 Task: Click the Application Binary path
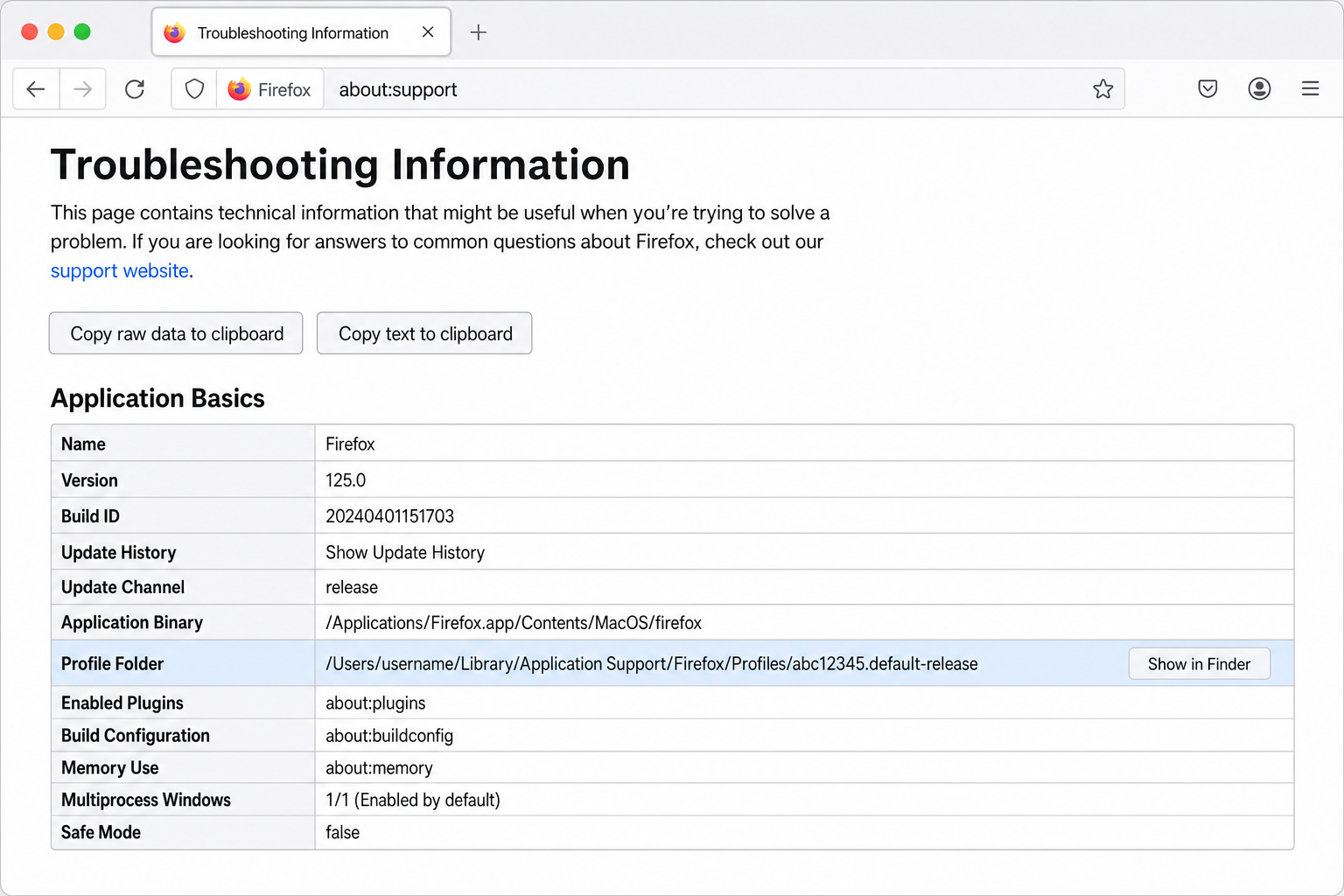[514, 623]
